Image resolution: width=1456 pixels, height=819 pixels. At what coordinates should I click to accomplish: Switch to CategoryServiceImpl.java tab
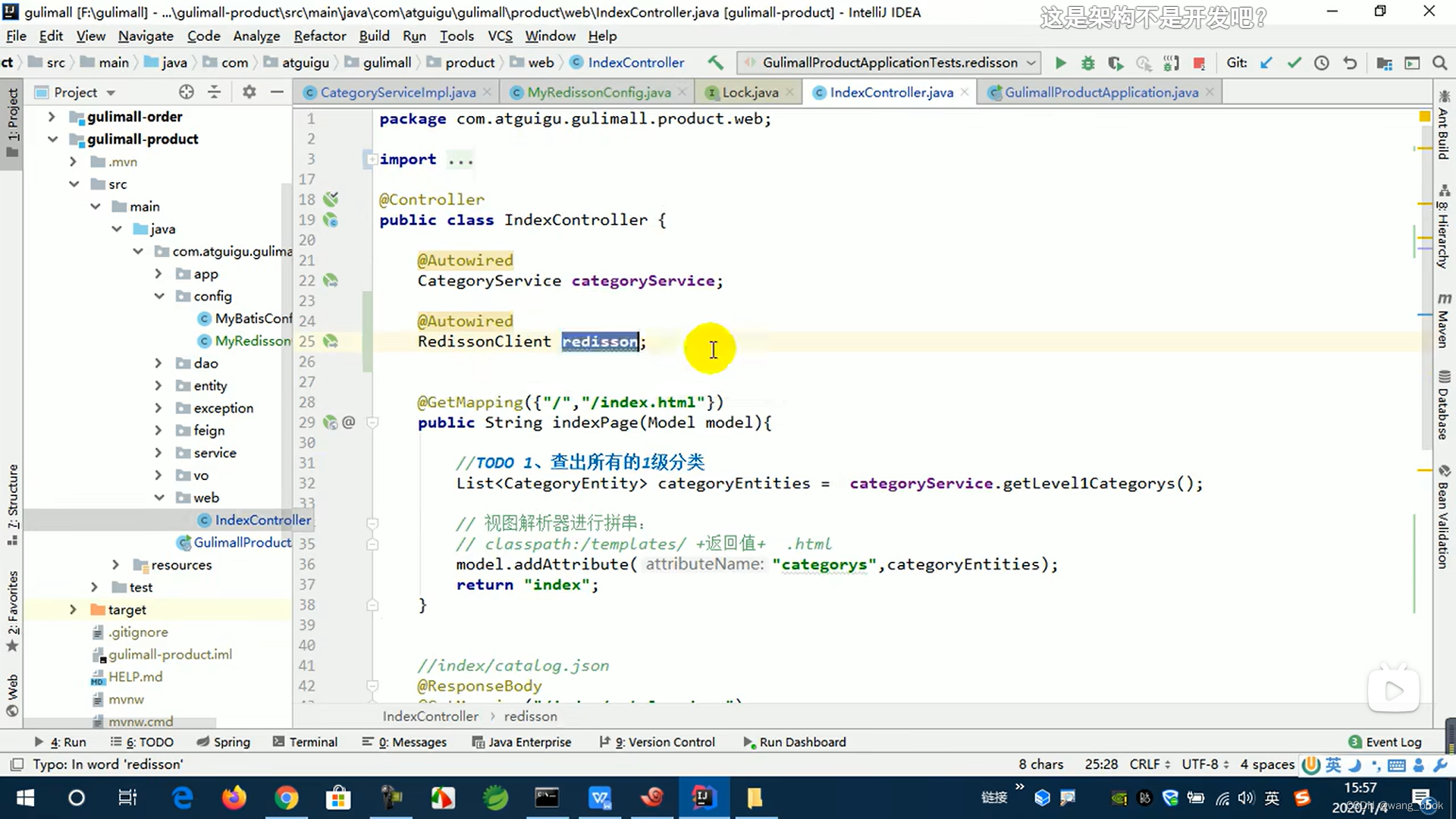pyautogui.click(x=398, y=92)
